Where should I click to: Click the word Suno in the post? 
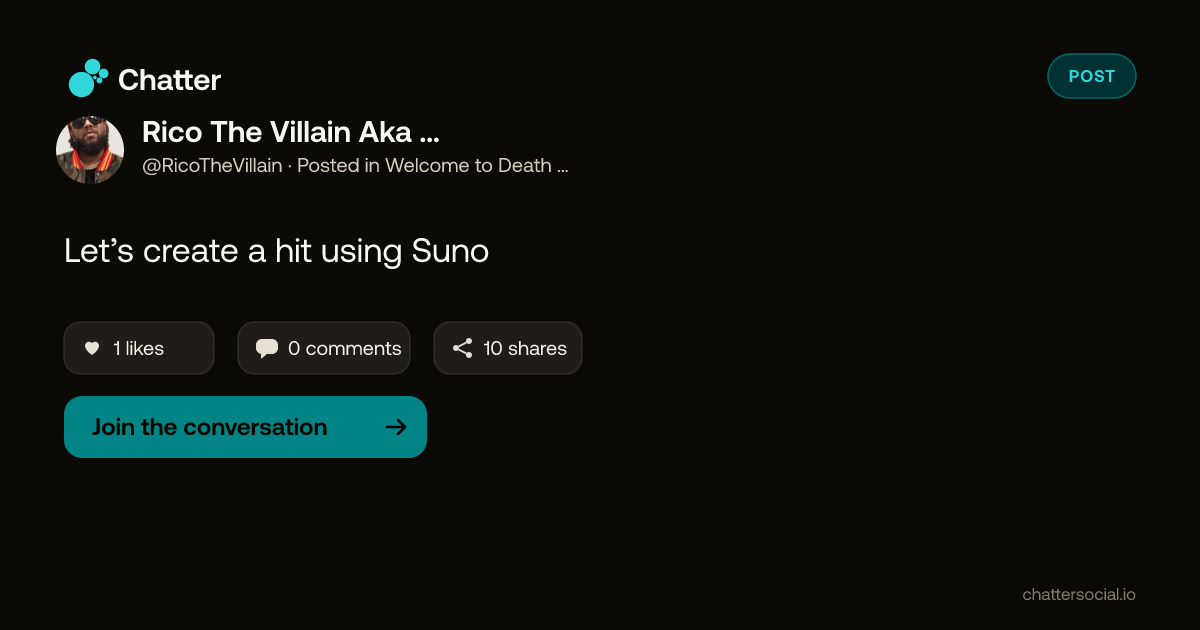click(450, 250)
